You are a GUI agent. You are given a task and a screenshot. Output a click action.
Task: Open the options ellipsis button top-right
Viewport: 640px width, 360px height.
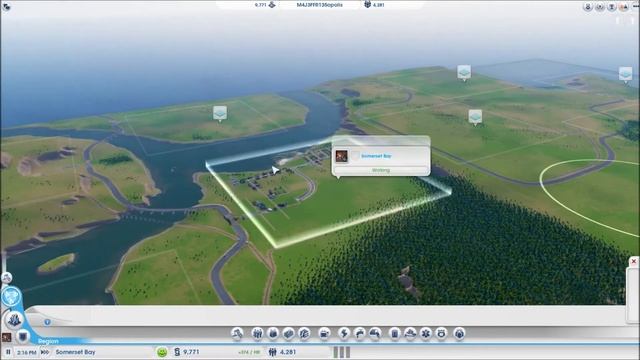tap(636, 7)
